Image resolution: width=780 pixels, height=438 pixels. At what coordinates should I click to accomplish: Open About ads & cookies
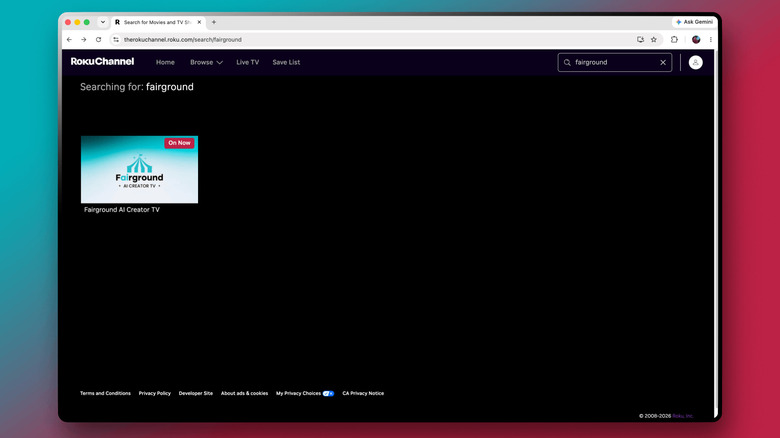click(x=244, y=393)
